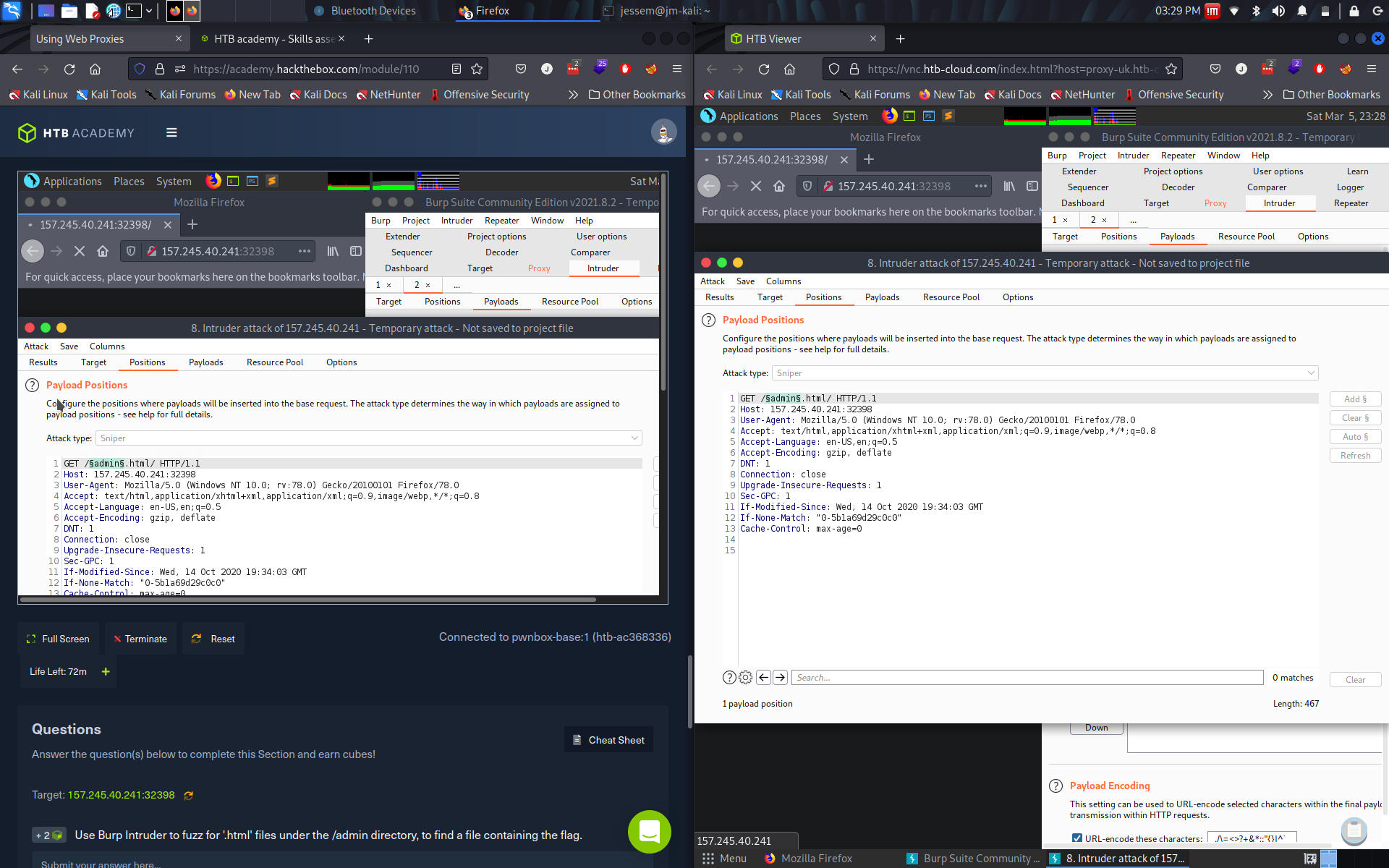This screenshot has width=1389, height=868.
Task: Open Other Bookmarks folder in right browser
Action: [1331, 95]
